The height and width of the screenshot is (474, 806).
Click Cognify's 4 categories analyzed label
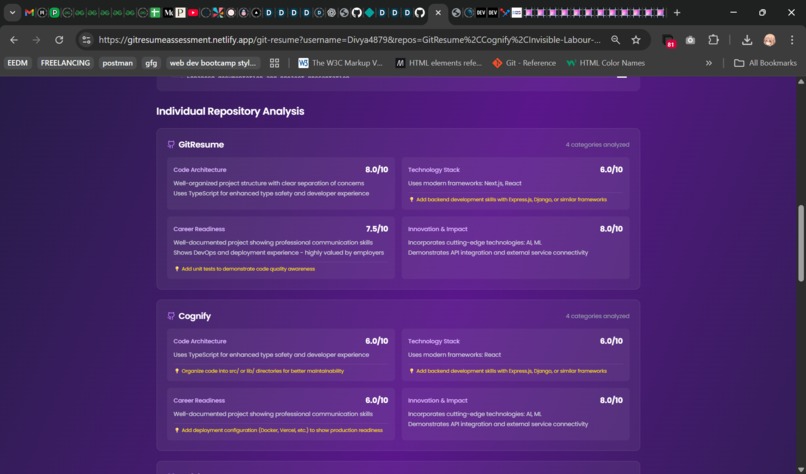coord(597,316)
